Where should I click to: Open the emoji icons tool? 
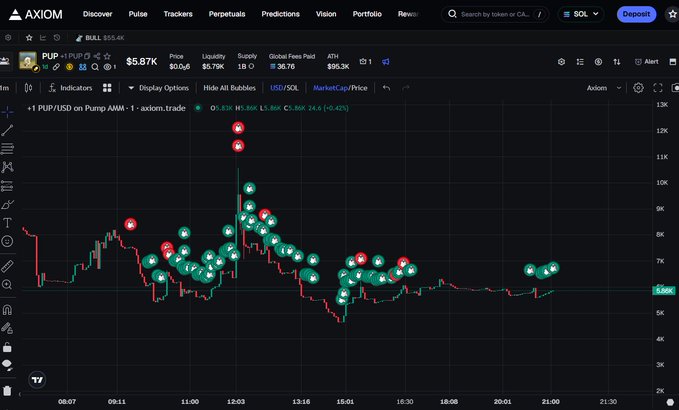7,241
